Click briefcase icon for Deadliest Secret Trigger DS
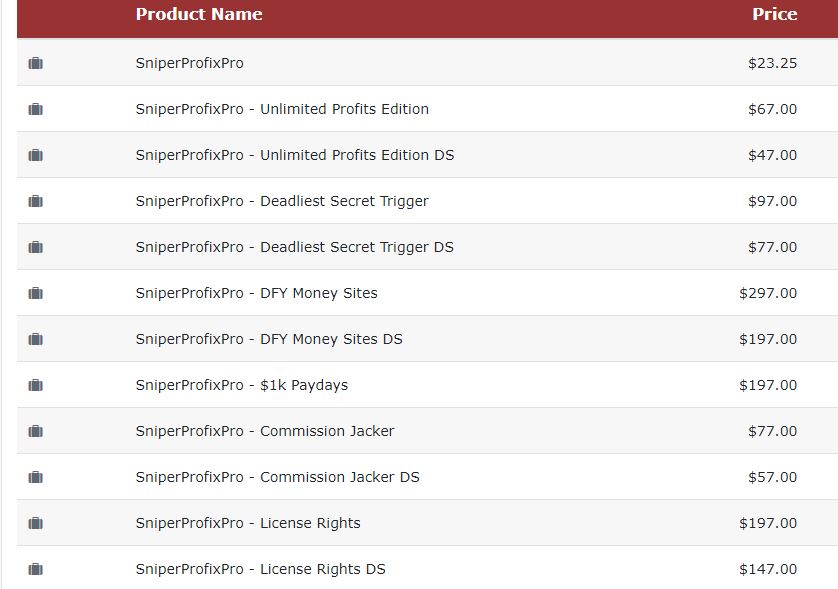The height and width of the screenshot is (589, 838). point(35,247)
